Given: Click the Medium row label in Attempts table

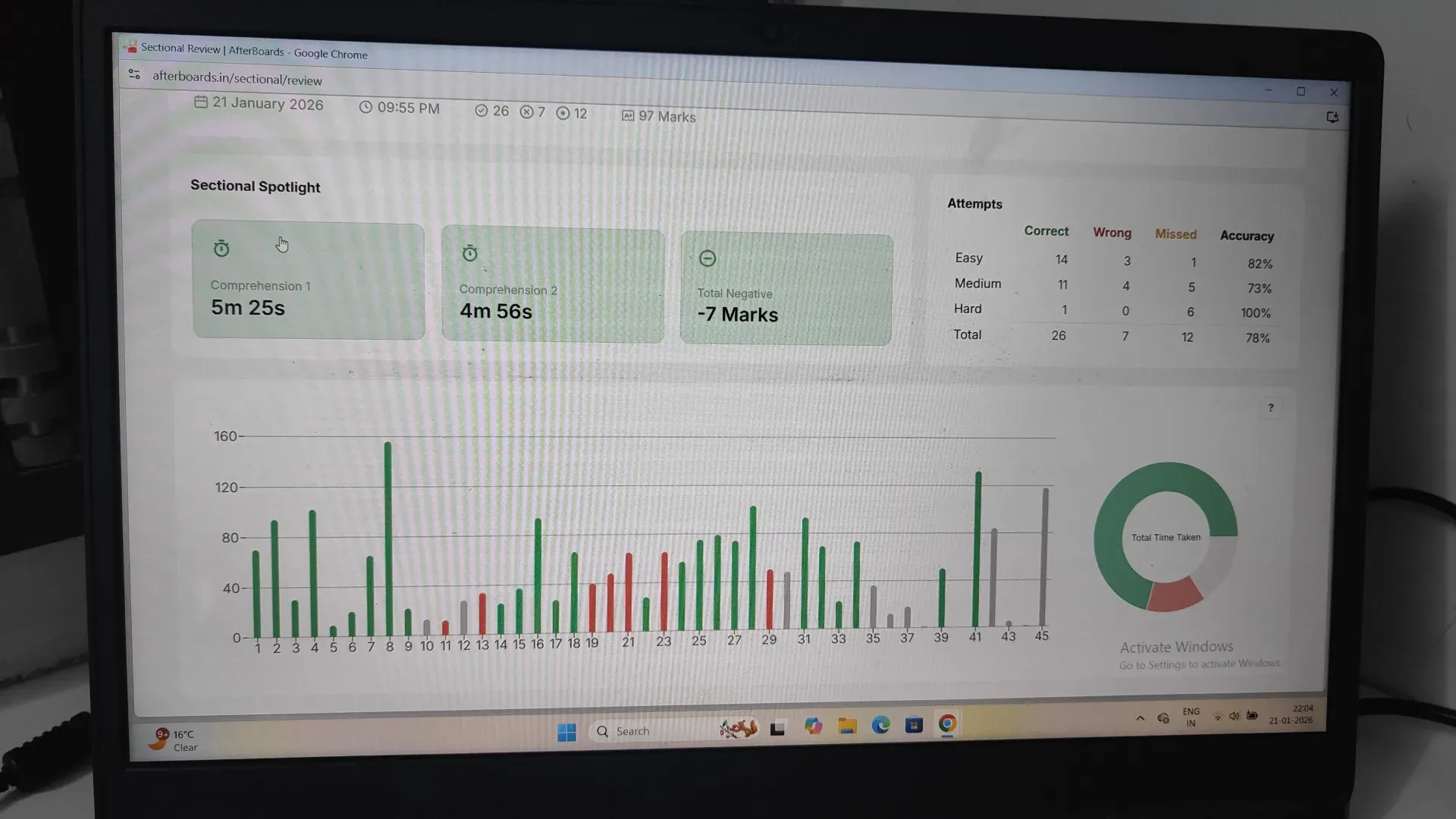Looking at the screenshot, I should point(977,284).
